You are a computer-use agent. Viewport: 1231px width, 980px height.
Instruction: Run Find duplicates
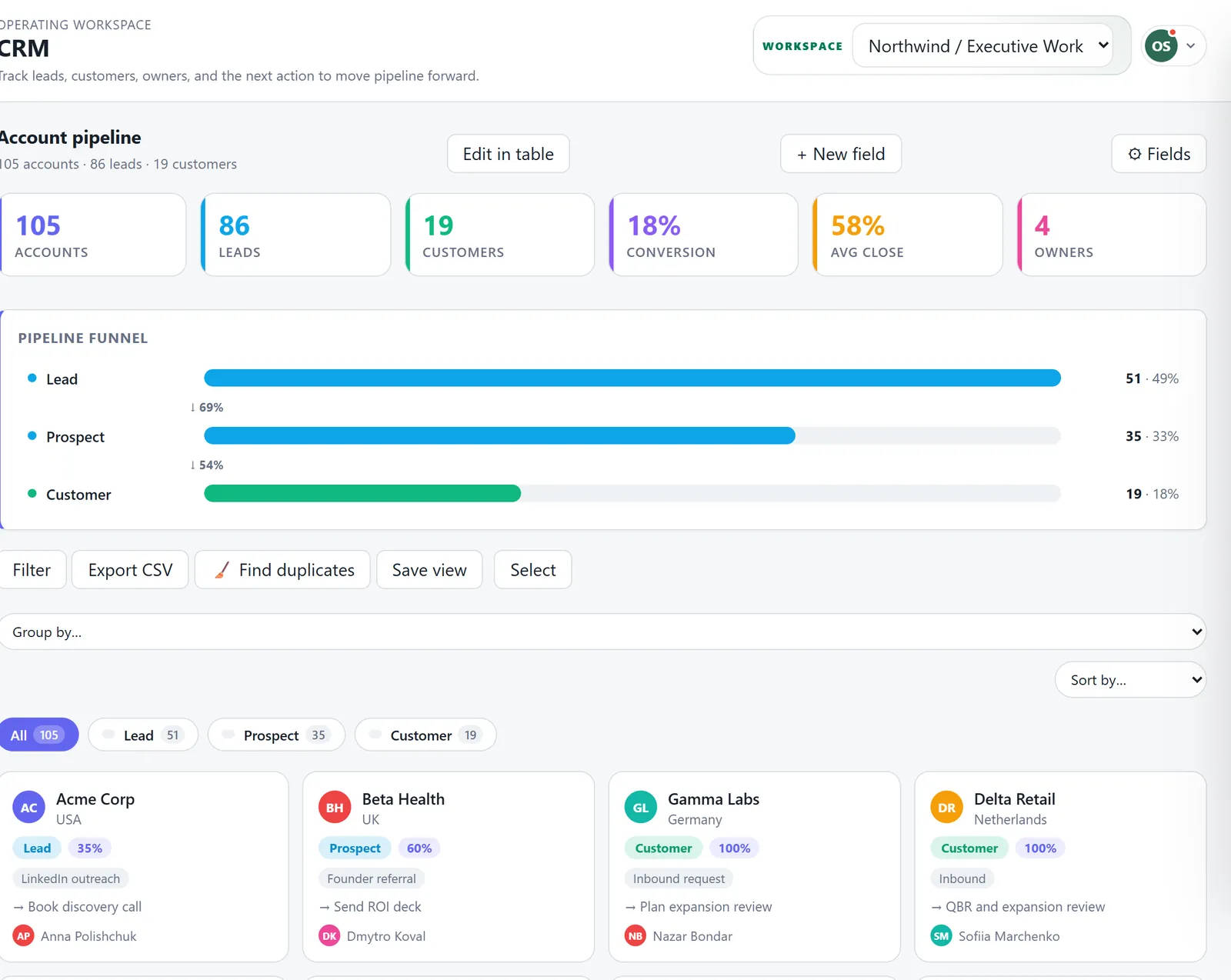(x=282, y=570)
